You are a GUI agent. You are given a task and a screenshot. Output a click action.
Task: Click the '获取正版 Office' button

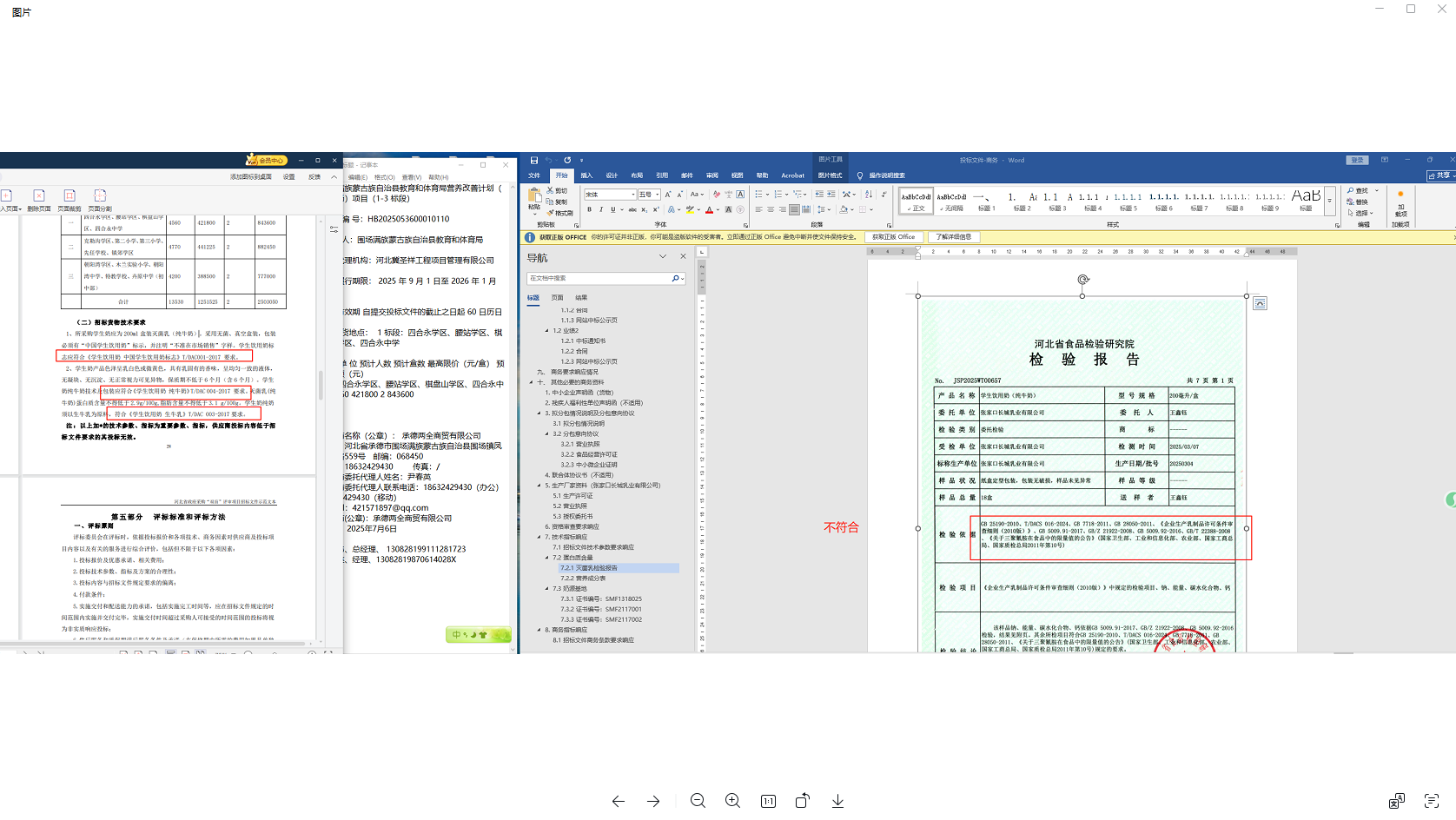pos(893,237)
